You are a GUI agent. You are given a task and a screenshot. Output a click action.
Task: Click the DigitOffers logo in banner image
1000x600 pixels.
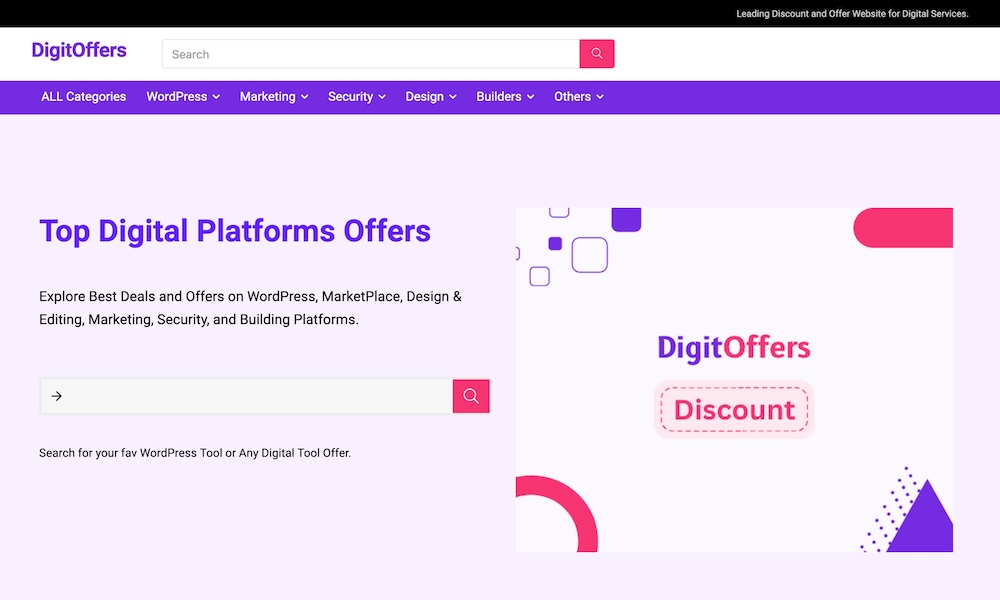pyautogui.click(x=733, y=348)
